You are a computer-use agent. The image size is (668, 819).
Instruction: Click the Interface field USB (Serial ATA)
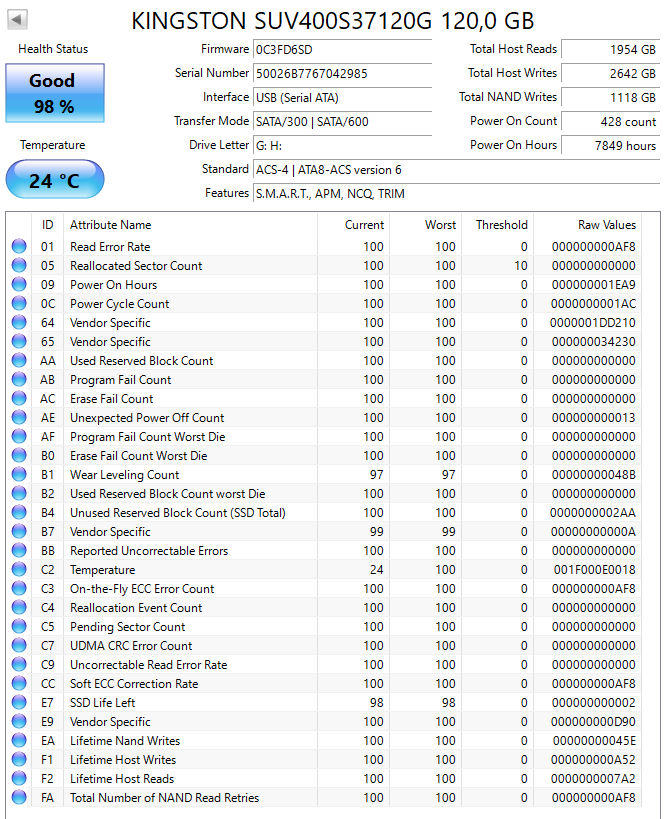(342, 98)
